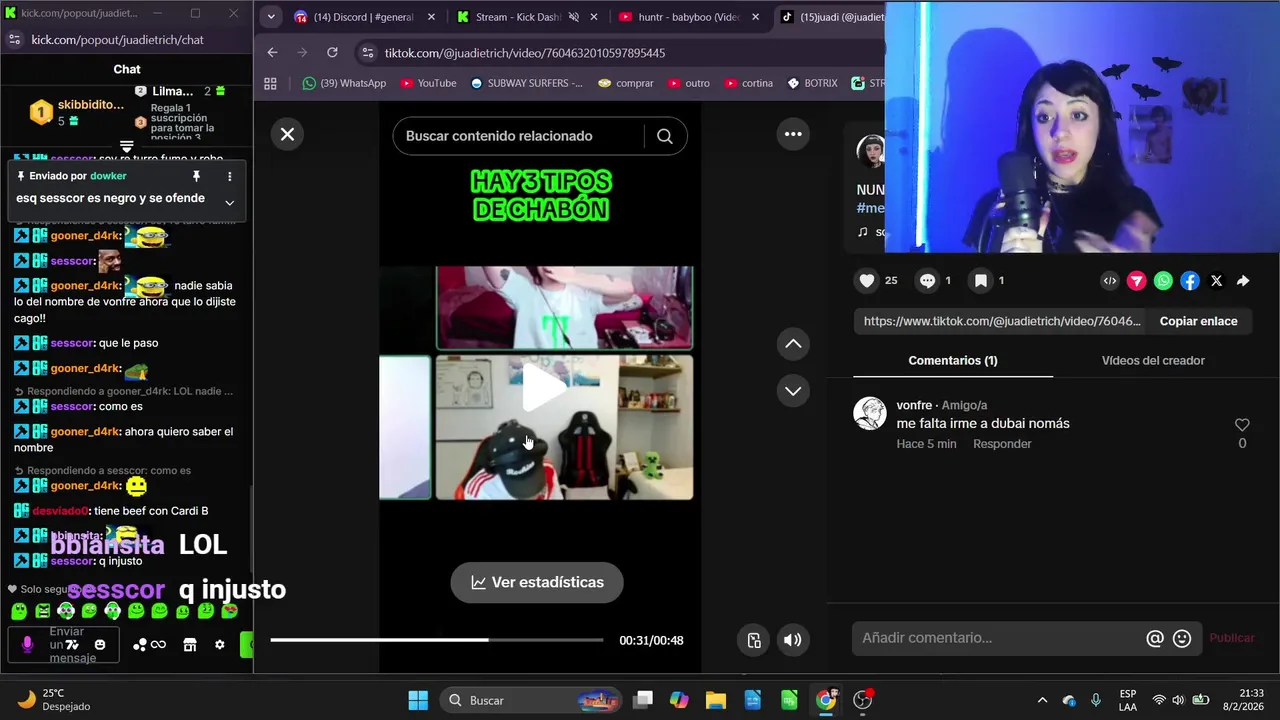Screen dimensions: 1280x720
Task: Insert a mention with the @ icon
Action: [1154, 638]
